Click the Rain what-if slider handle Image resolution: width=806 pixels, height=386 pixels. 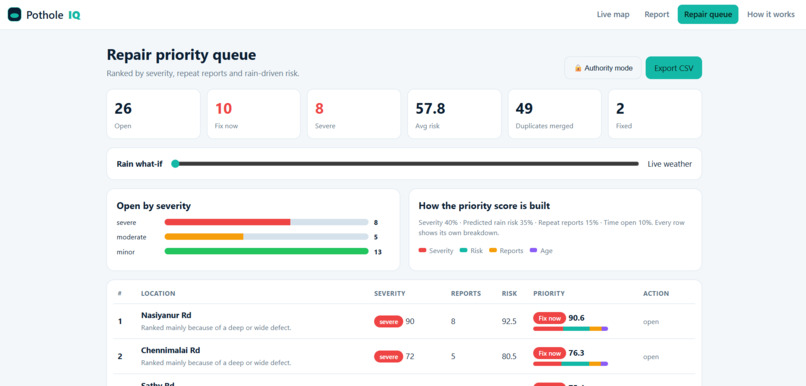coord(175,164)
